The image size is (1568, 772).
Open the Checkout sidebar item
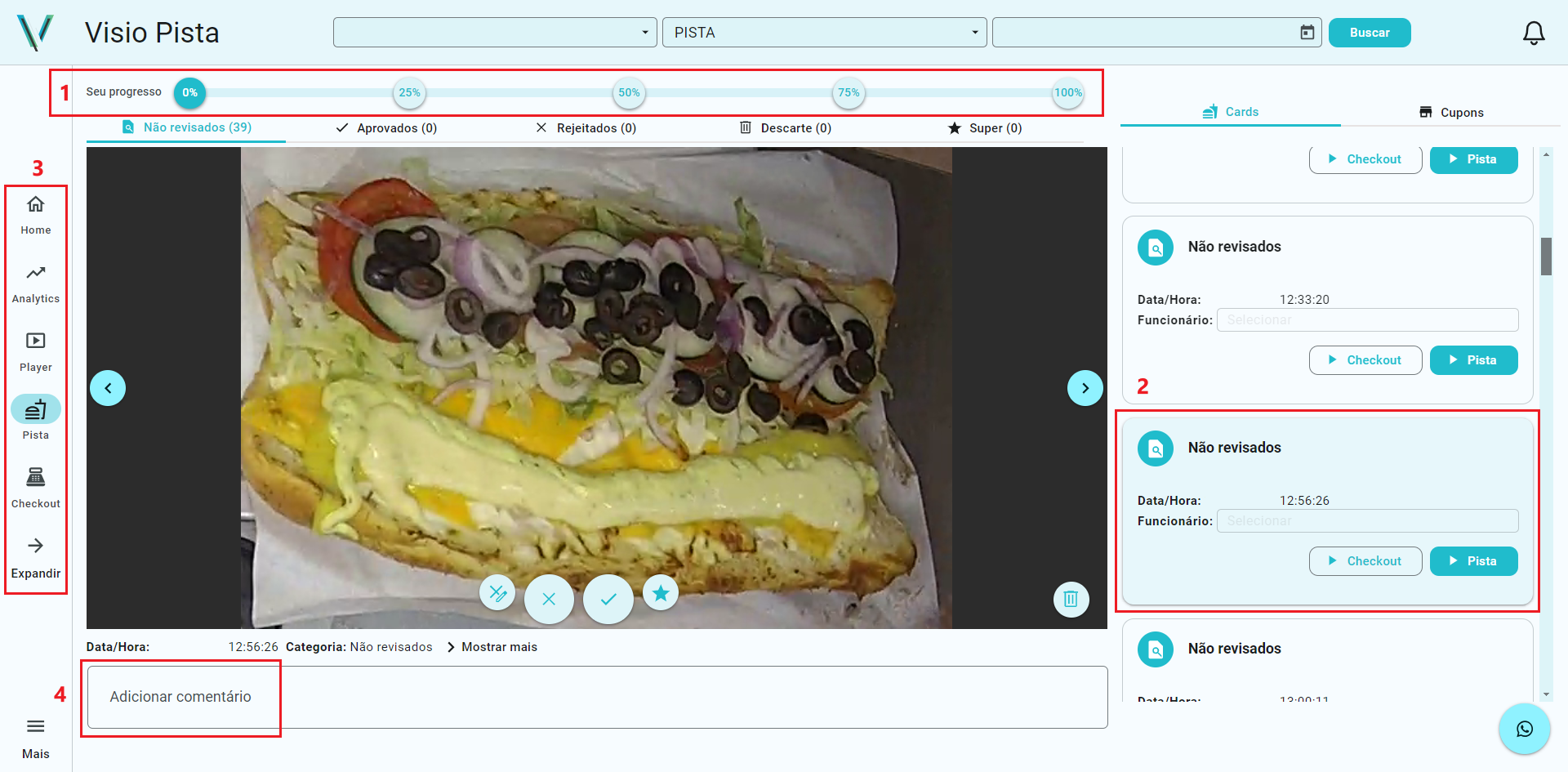point(36,487)
